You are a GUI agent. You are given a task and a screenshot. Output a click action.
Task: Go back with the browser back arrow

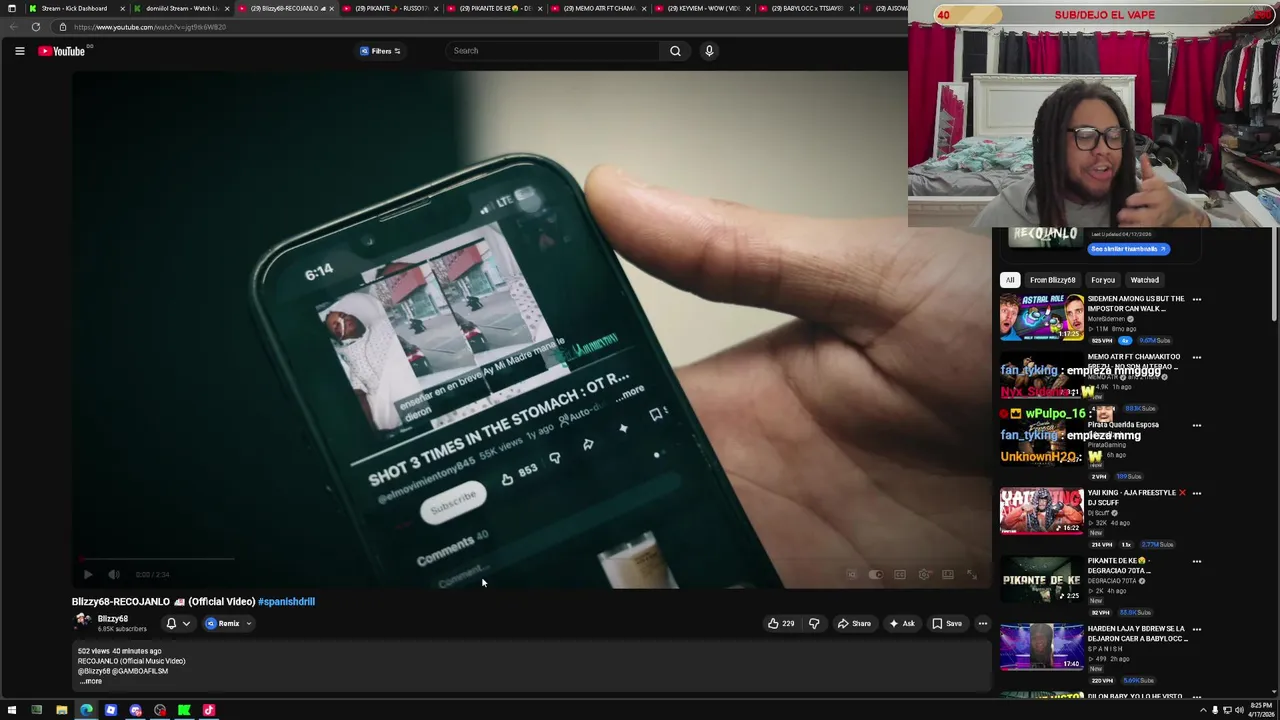[x=13, y=27]
